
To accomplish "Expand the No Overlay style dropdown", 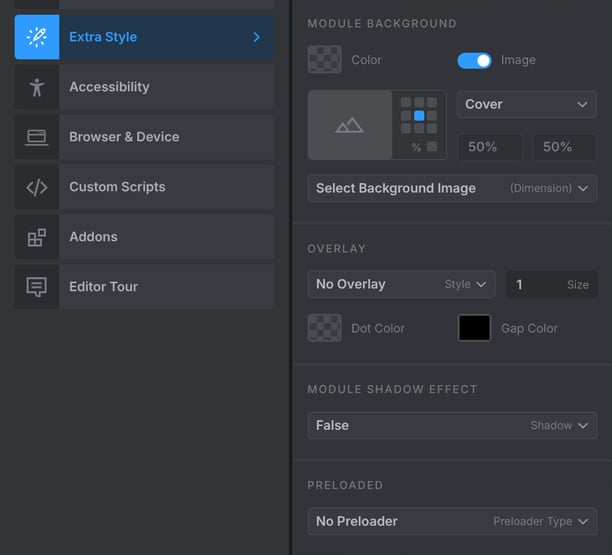I will 402,284.
